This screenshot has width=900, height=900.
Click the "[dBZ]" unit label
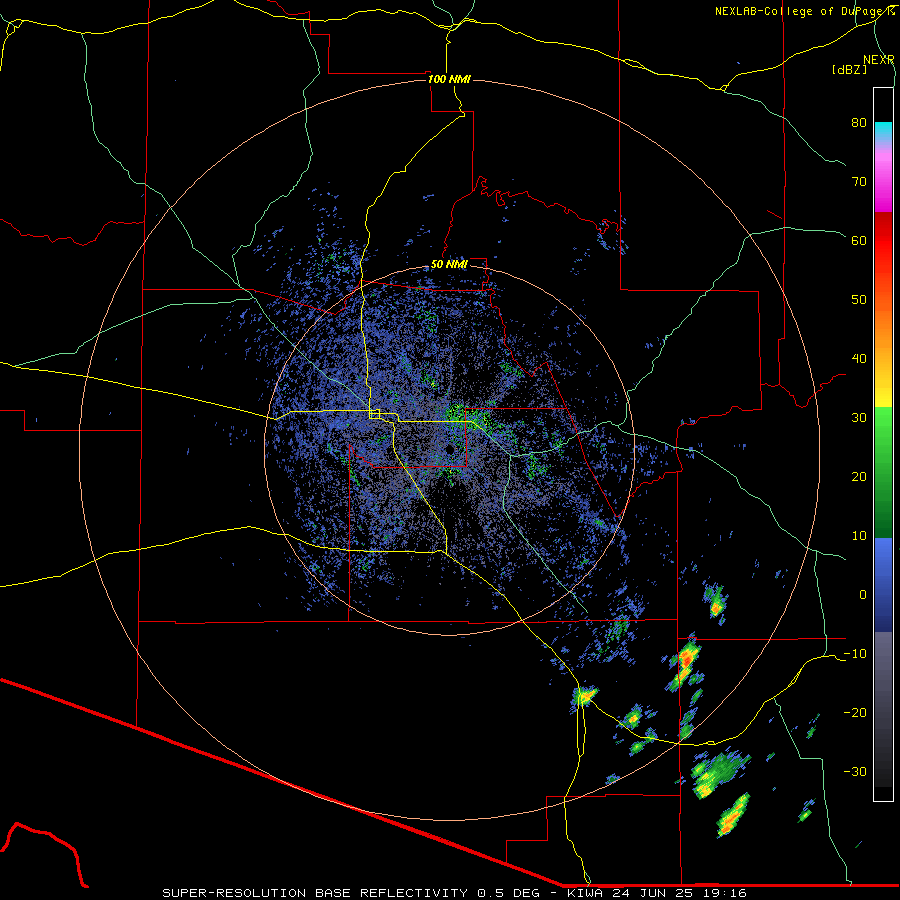(849, 69)
